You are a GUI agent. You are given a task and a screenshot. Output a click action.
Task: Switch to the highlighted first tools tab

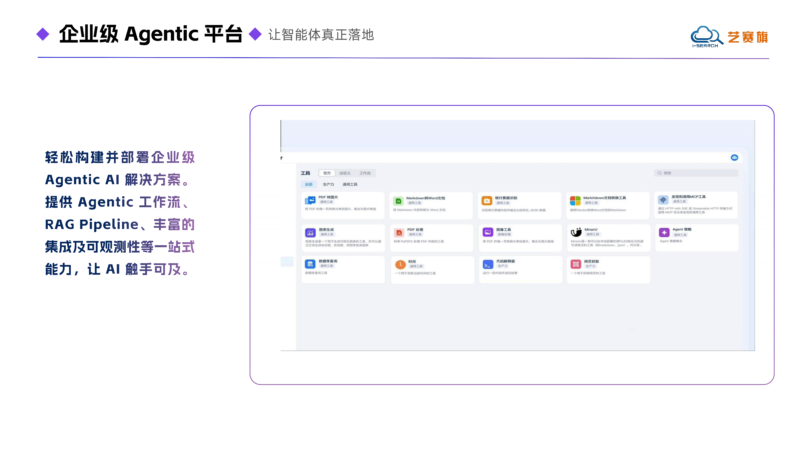pyautogui.click(x=327, y=173)
